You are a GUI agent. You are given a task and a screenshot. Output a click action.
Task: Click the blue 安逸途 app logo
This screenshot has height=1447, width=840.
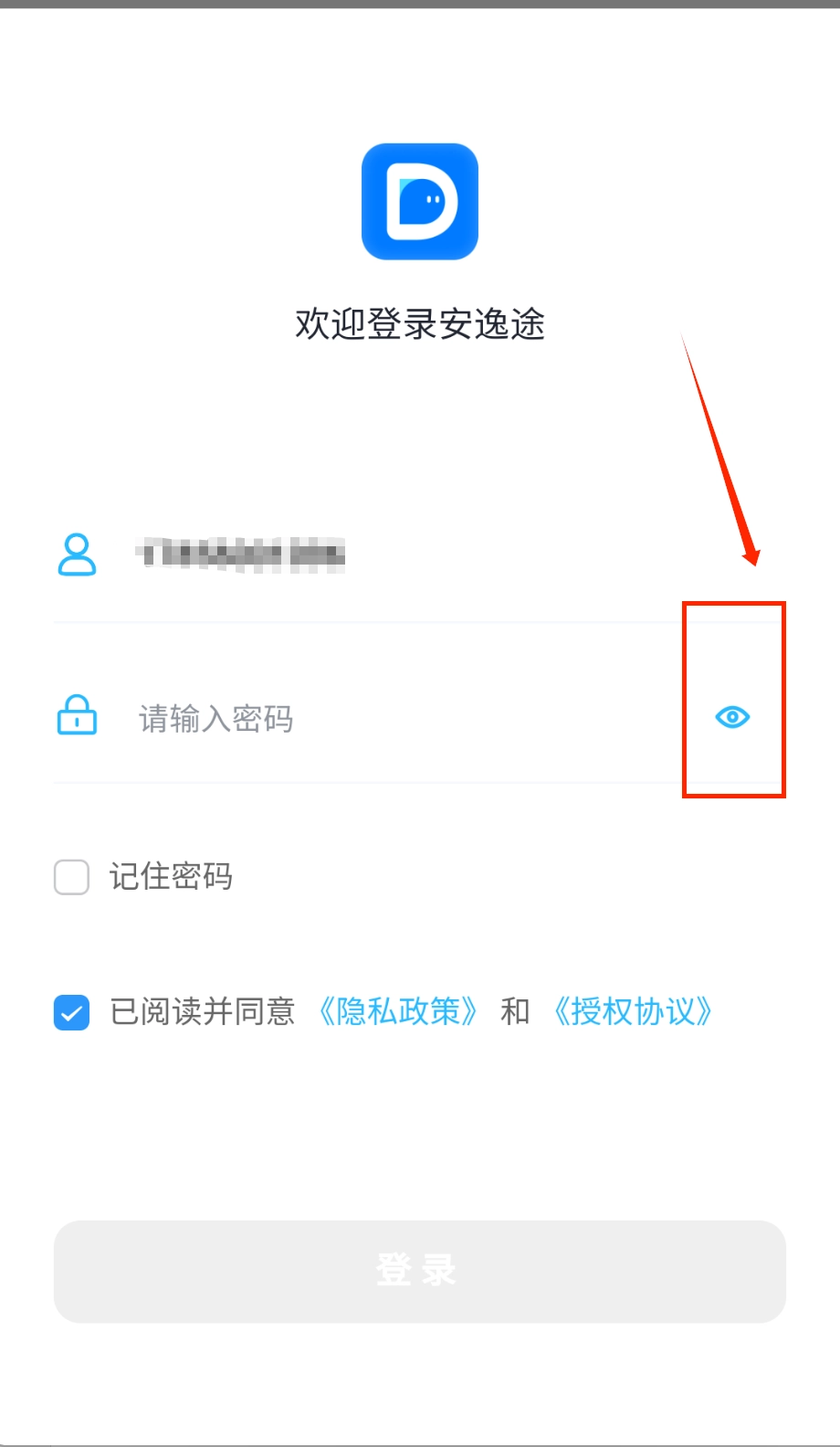coord(420,202)
